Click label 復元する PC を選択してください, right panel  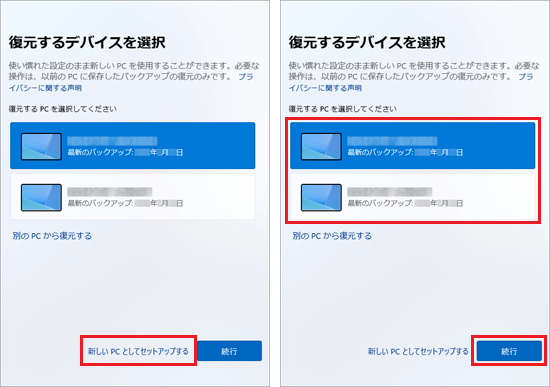point(342,109)
